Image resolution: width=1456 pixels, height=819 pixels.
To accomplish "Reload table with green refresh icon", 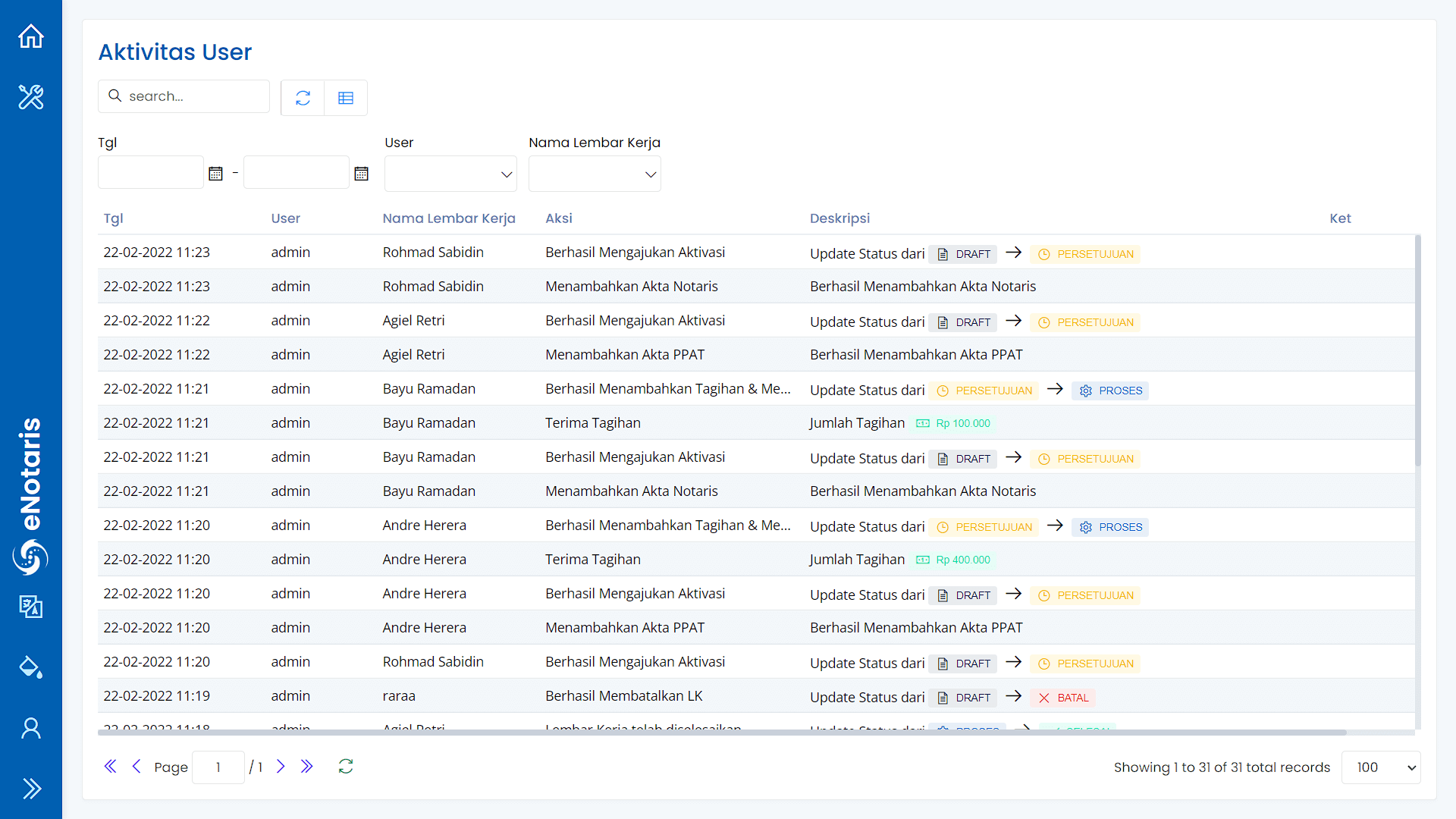I will [346, 767].
